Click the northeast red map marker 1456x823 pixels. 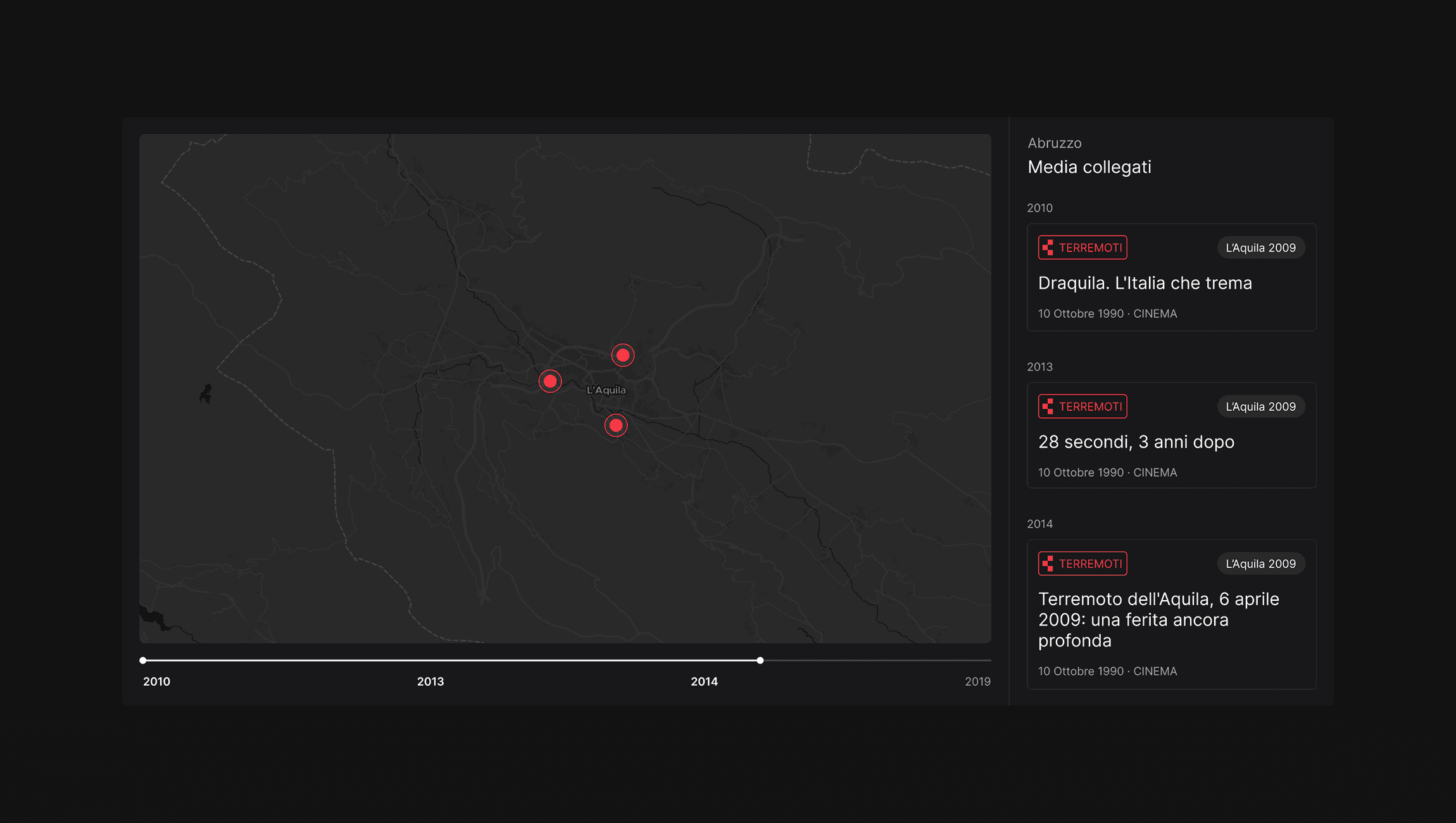pos(622,355)
